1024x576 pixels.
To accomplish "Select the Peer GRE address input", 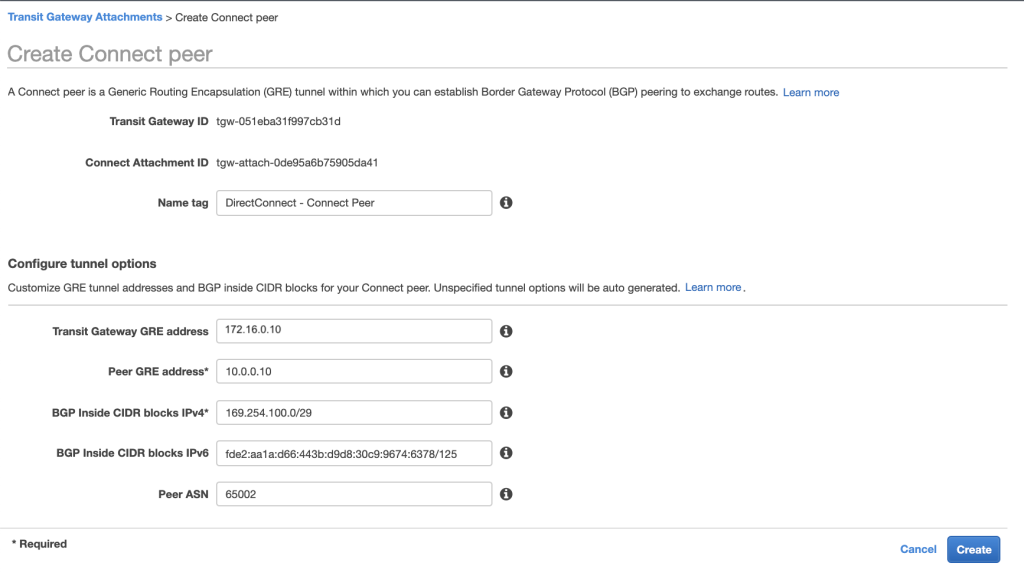I will (354, 372).
